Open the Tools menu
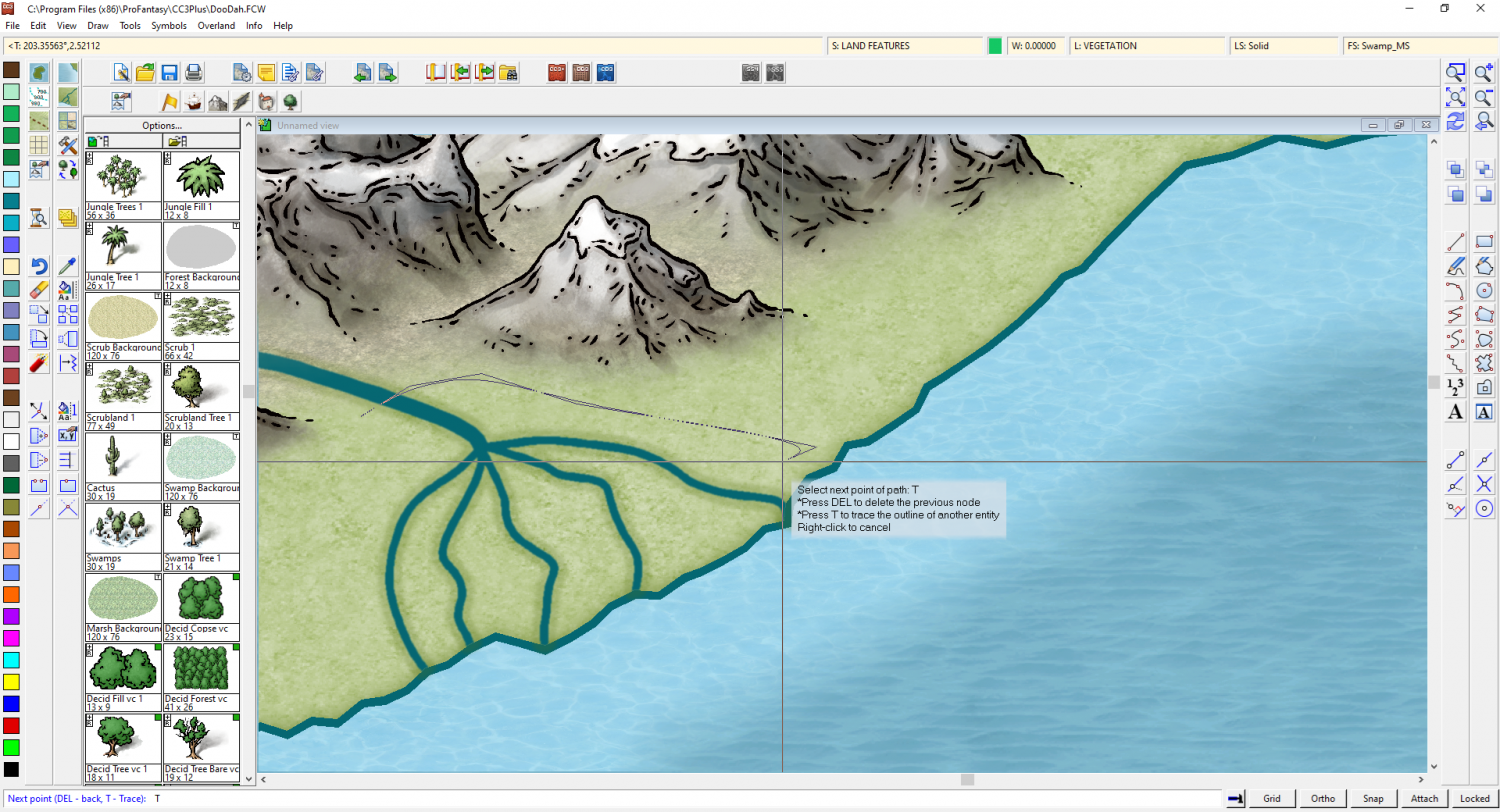The height and width of the screenshot is (812, 1500). click(x=130, y=25)
